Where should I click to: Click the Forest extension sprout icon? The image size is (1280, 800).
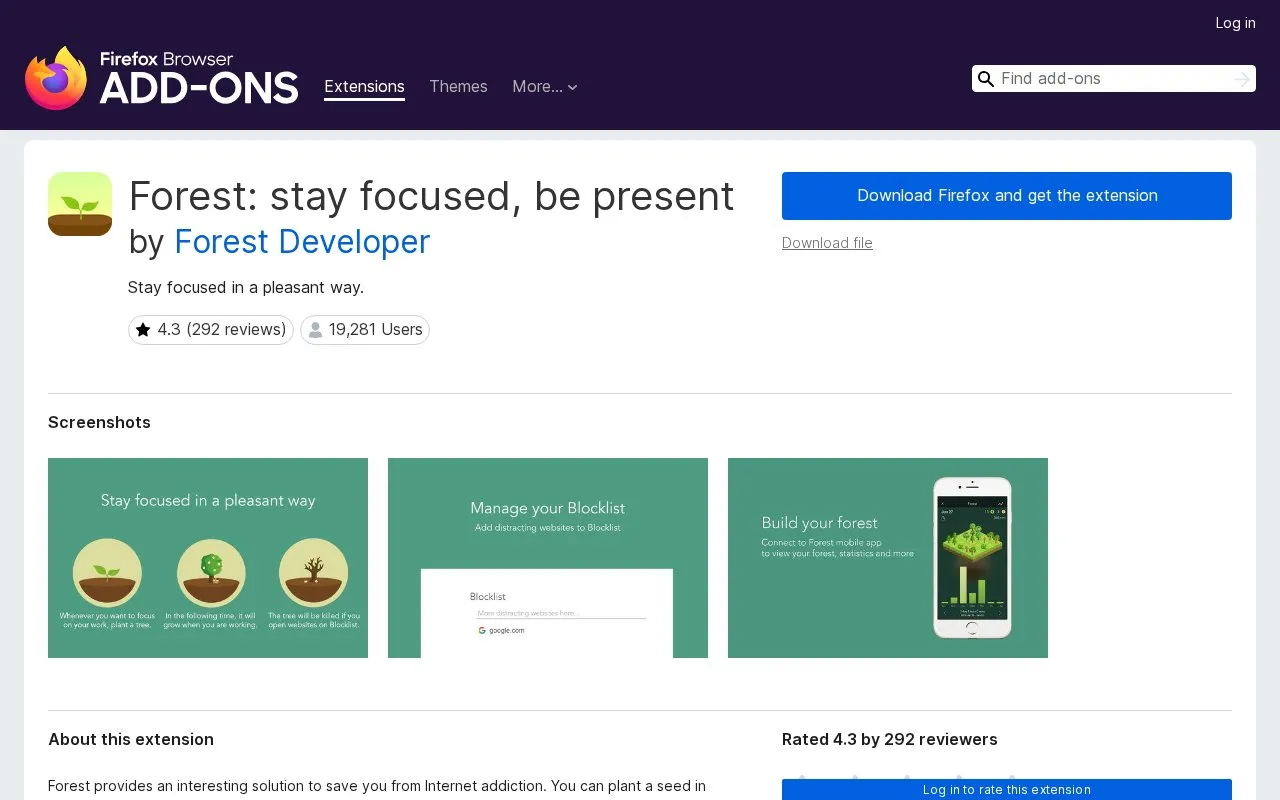[x=80, y=204]
